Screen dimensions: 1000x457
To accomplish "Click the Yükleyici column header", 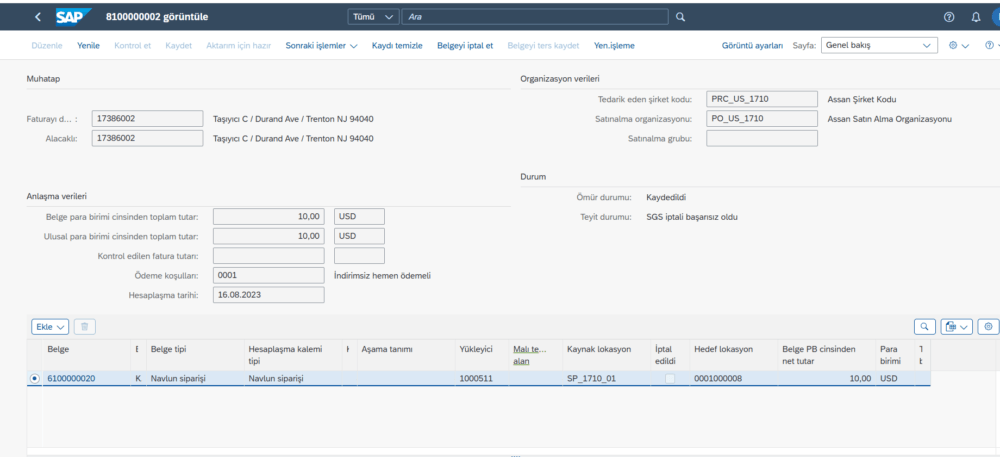I will (482, 355).
